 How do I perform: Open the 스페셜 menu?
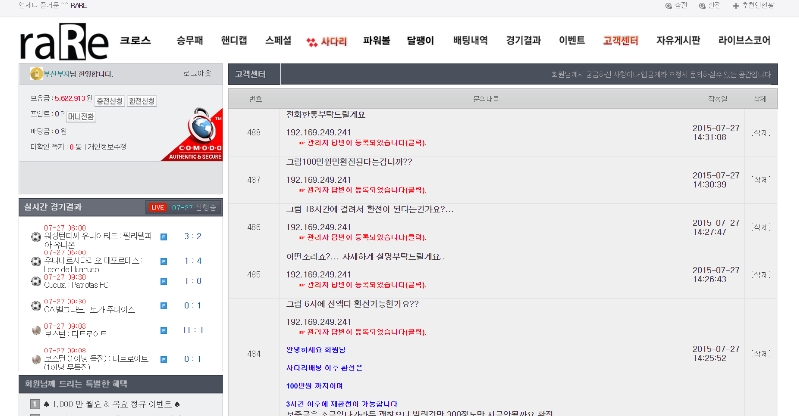point(278,41)
